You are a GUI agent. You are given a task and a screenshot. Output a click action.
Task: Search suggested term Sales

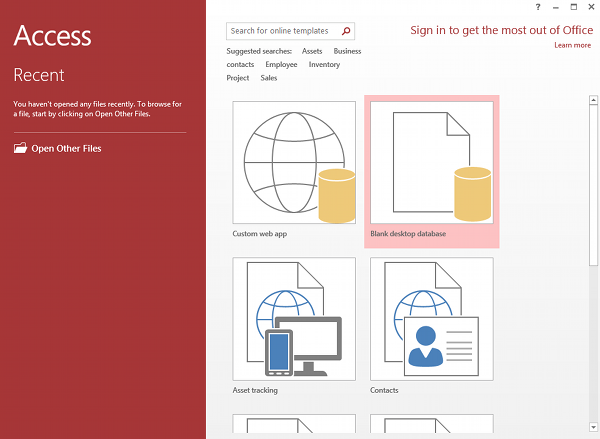click(x=269, y=78)
